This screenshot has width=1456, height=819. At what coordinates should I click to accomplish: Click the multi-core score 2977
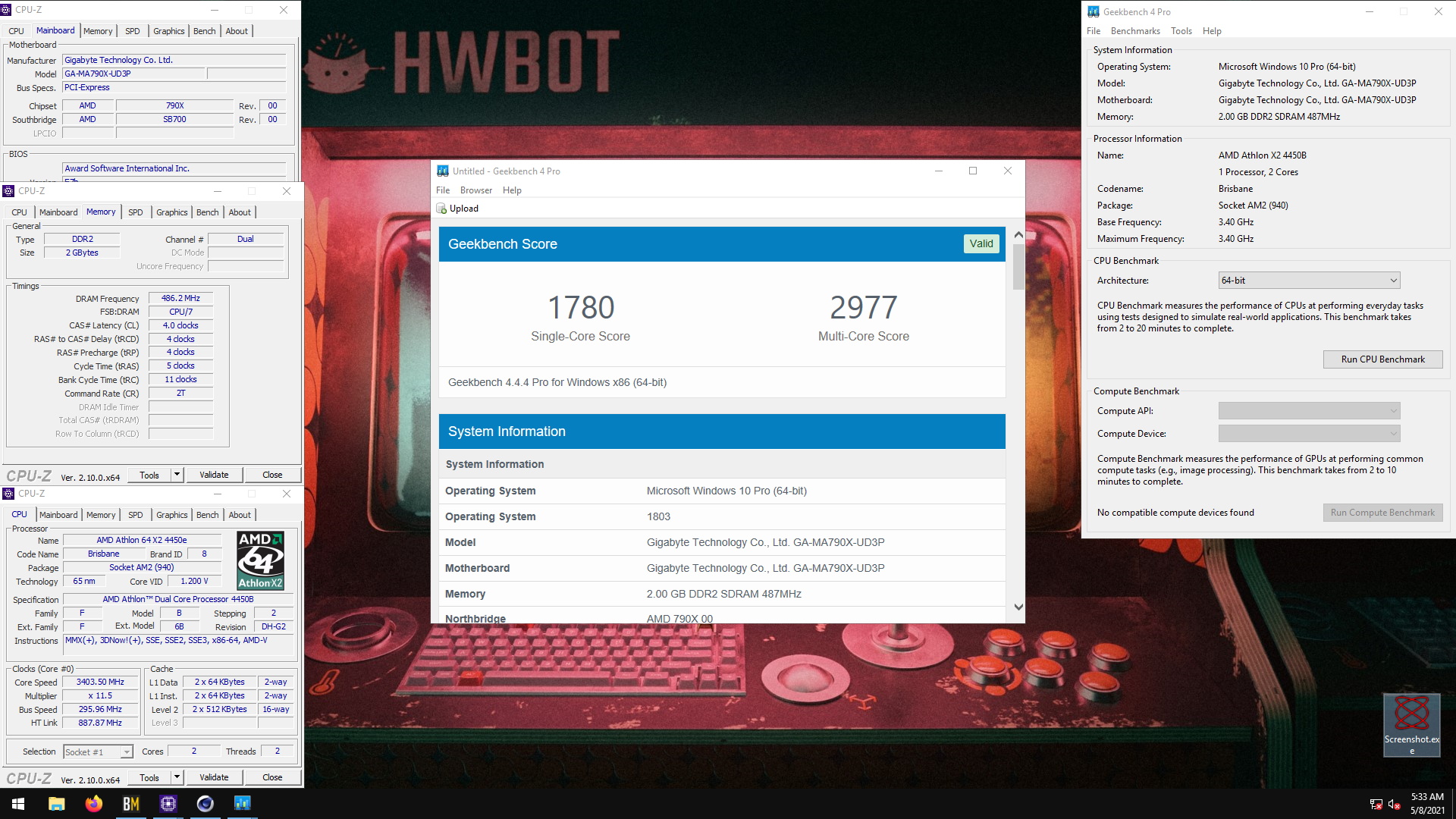864,308
